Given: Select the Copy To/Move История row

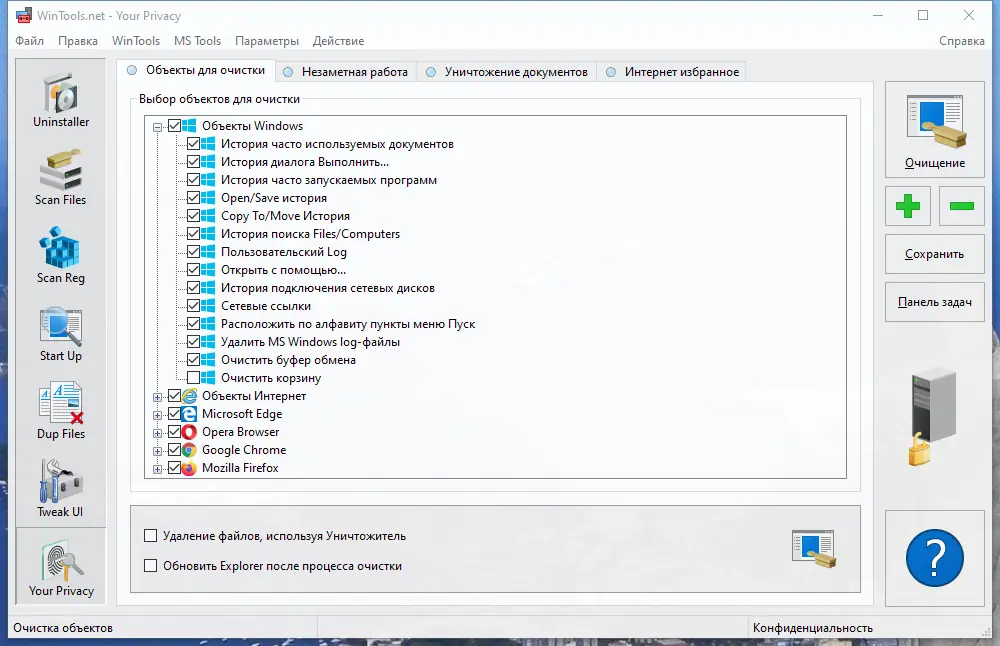Looking at the screenshot, I should coord(285,216).
